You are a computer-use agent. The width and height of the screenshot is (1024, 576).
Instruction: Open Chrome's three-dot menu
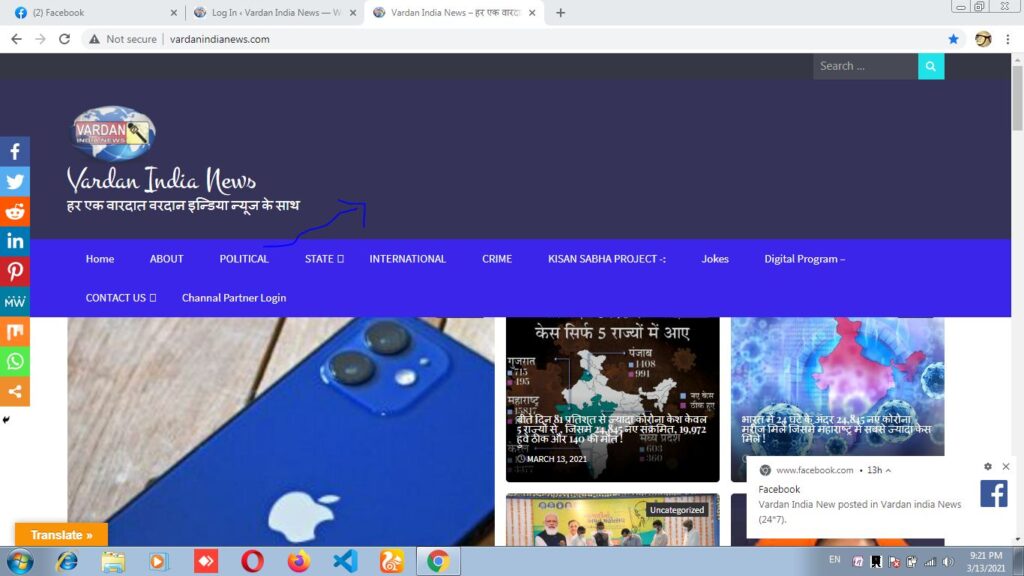1008,39
